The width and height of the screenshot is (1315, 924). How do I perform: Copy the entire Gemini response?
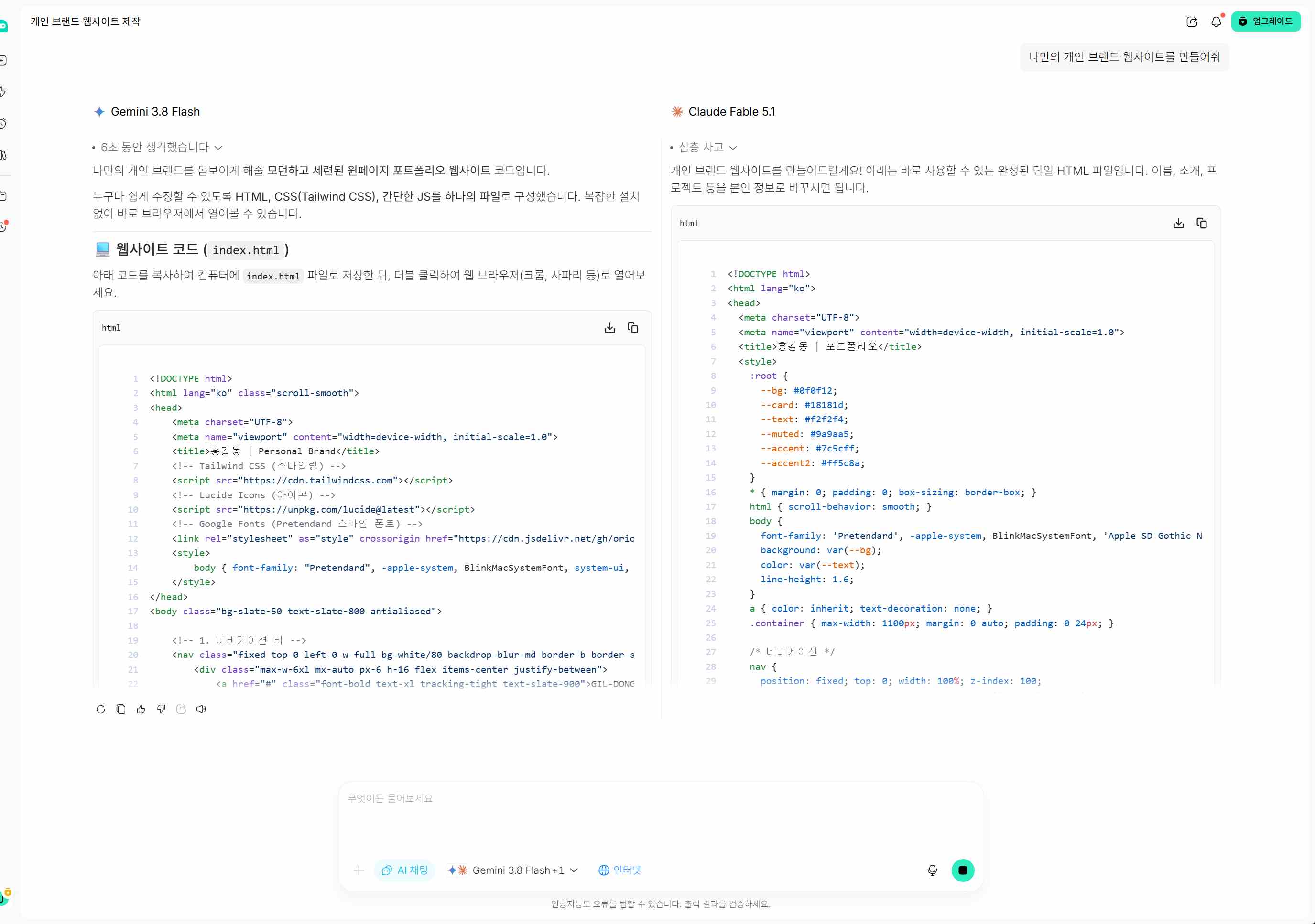coord(121,709)
